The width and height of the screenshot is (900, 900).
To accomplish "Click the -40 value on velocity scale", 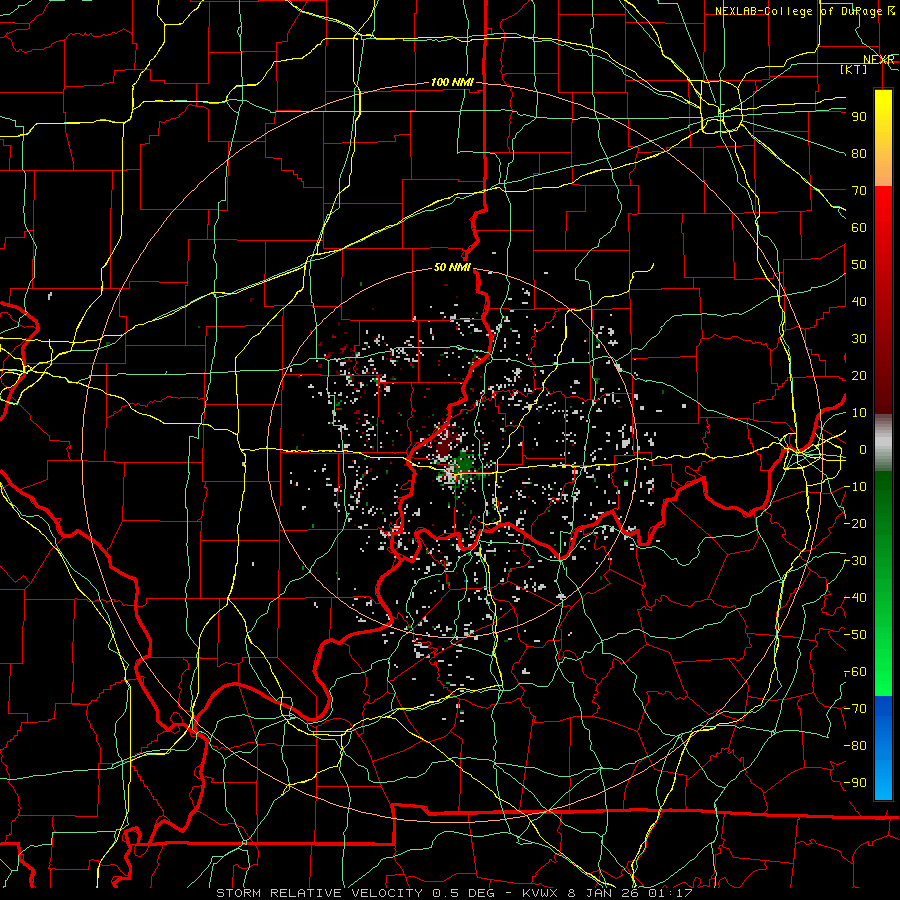I will coord(856,598).
